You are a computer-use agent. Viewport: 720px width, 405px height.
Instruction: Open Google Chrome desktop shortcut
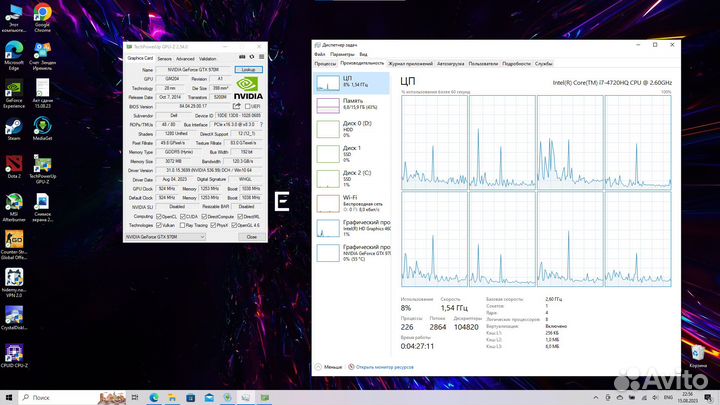tap(42, 17)
